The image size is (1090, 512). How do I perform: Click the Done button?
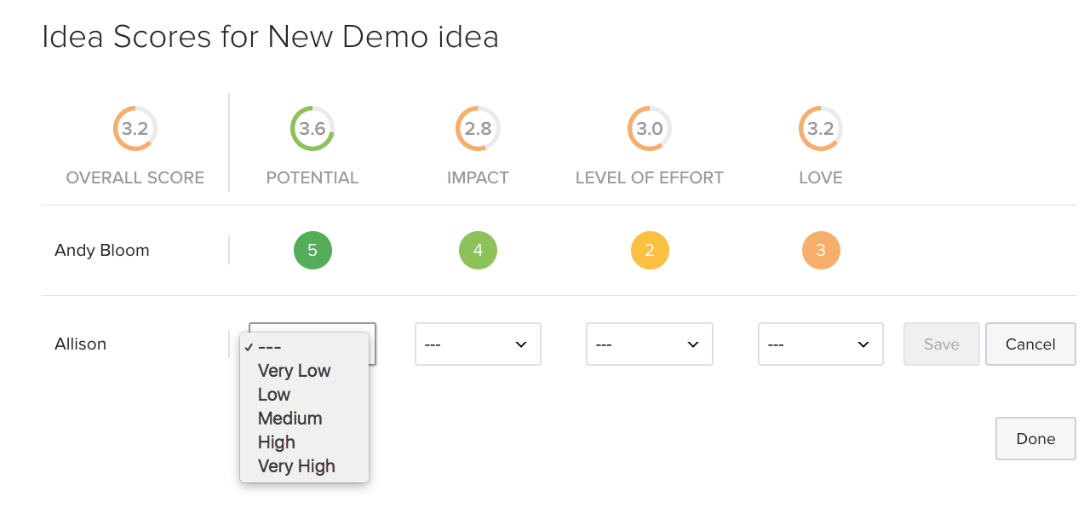point(1035,439)
